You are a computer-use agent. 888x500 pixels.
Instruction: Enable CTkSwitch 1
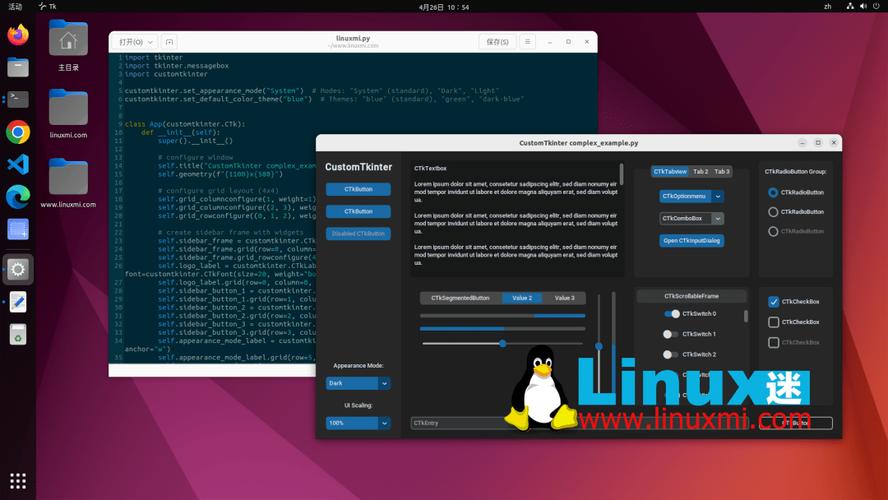pyautogui.click(x=671, y=334)
